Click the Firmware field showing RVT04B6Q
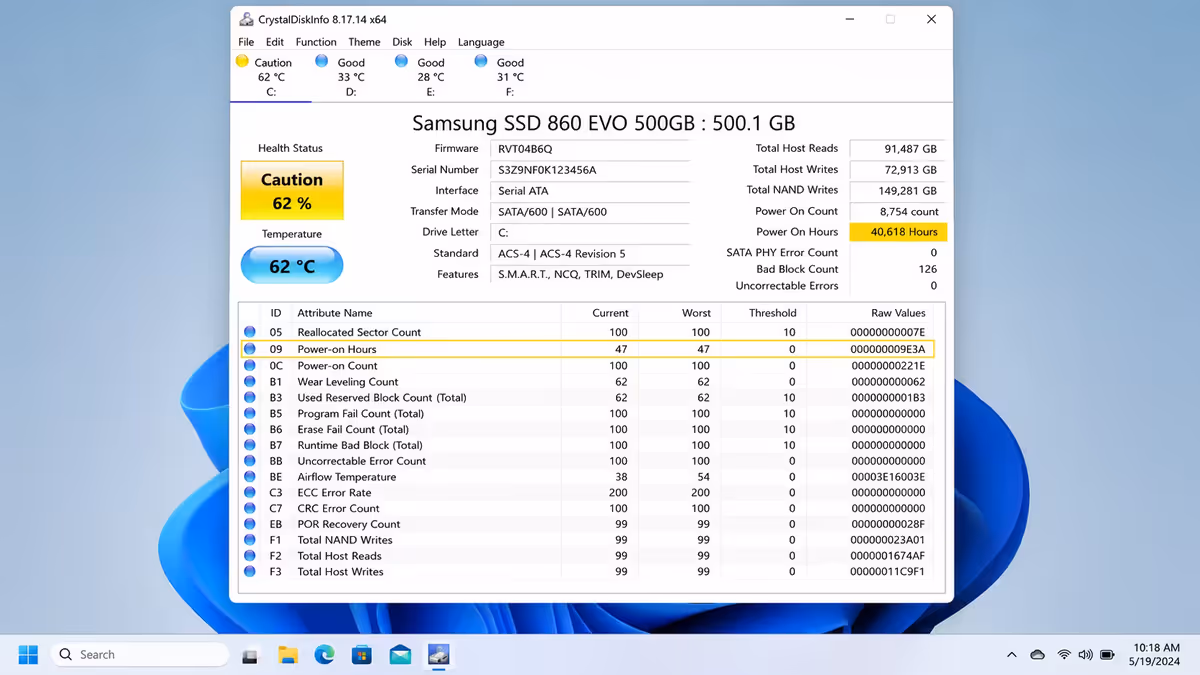1200x675 pixels. pyautogui.click(x=591, y=149)
